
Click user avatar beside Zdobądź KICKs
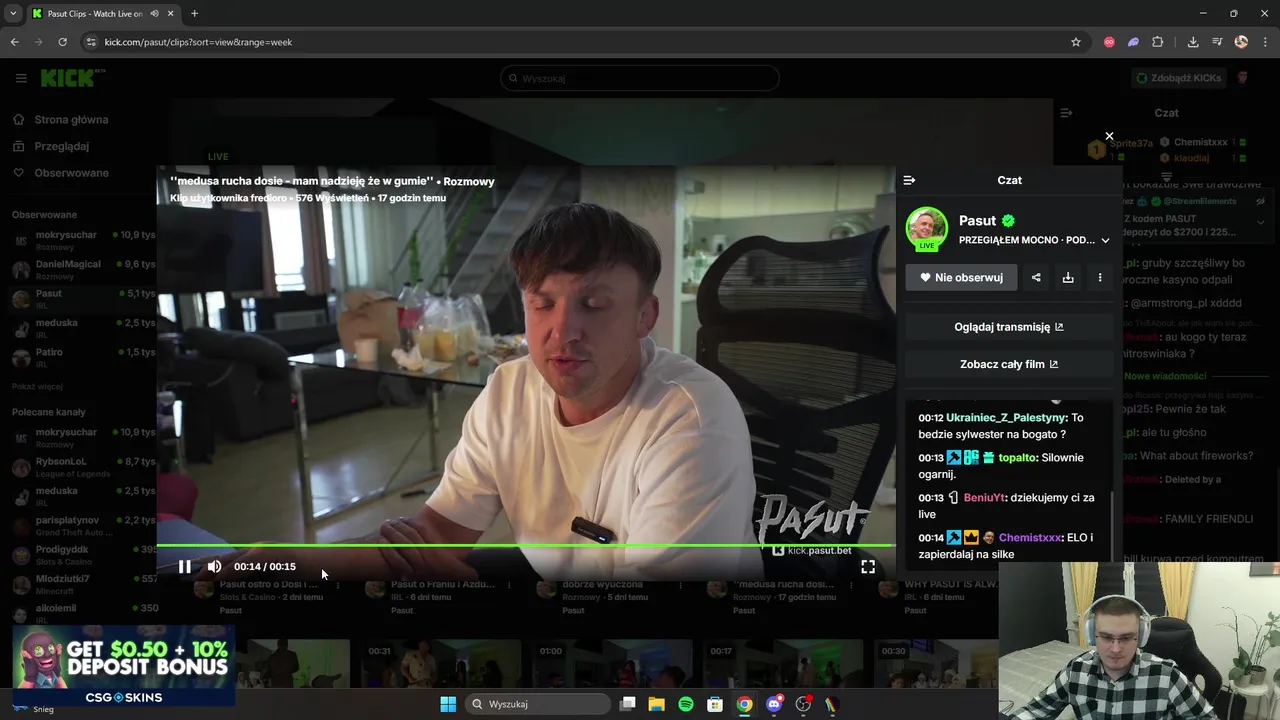1243,78
